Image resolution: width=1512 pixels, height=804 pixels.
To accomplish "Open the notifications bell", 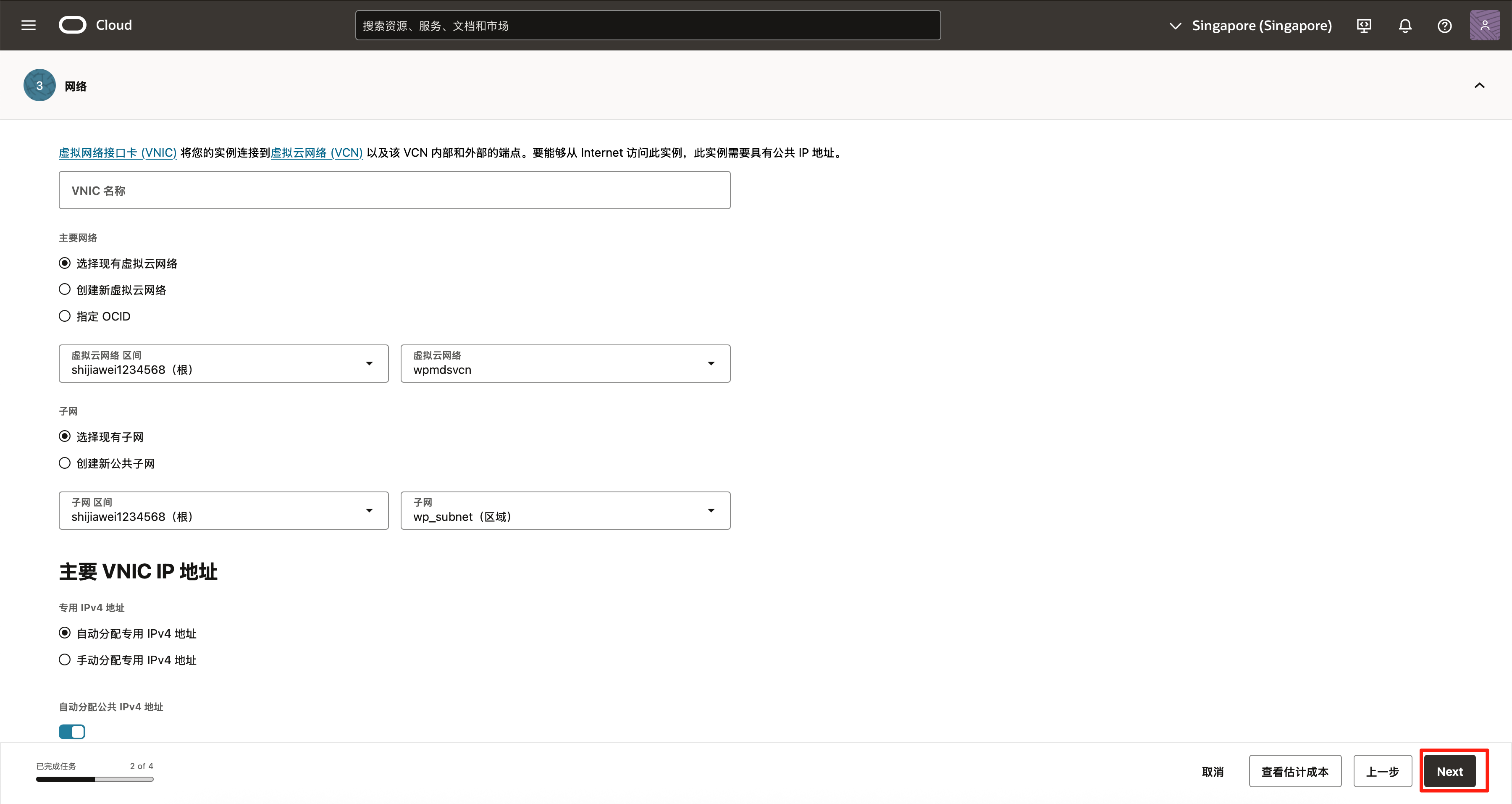I will pos(1404,26).
